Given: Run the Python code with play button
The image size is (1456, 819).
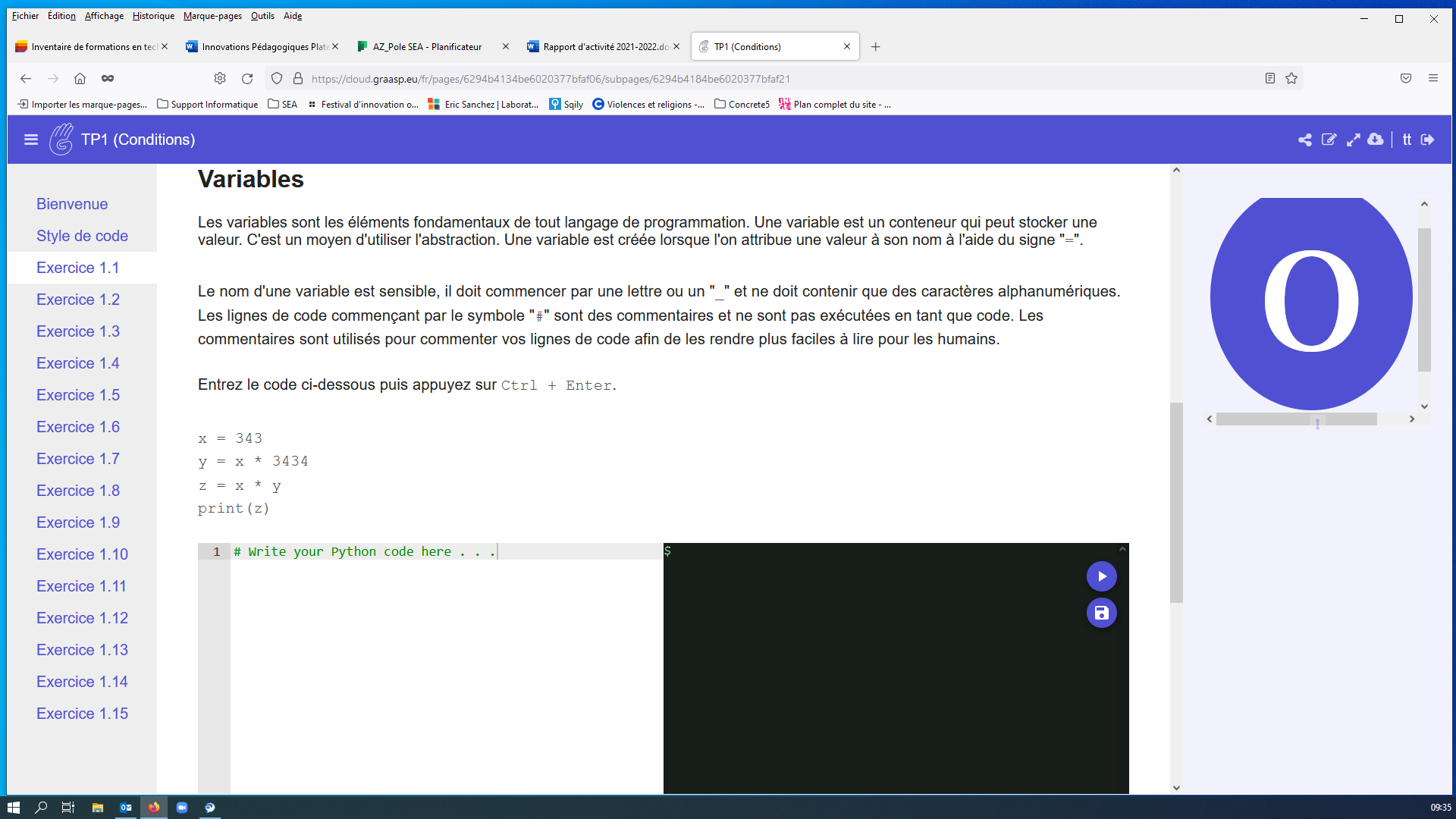Looking at the screenshot, I should point(1101,576).
